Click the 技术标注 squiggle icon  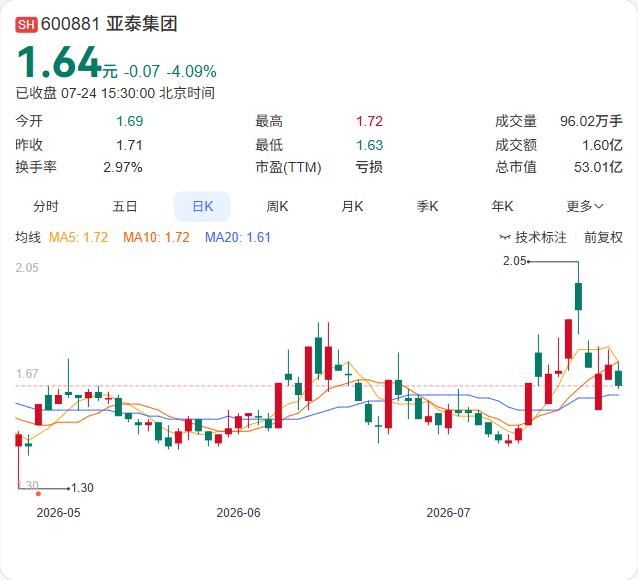505,237
